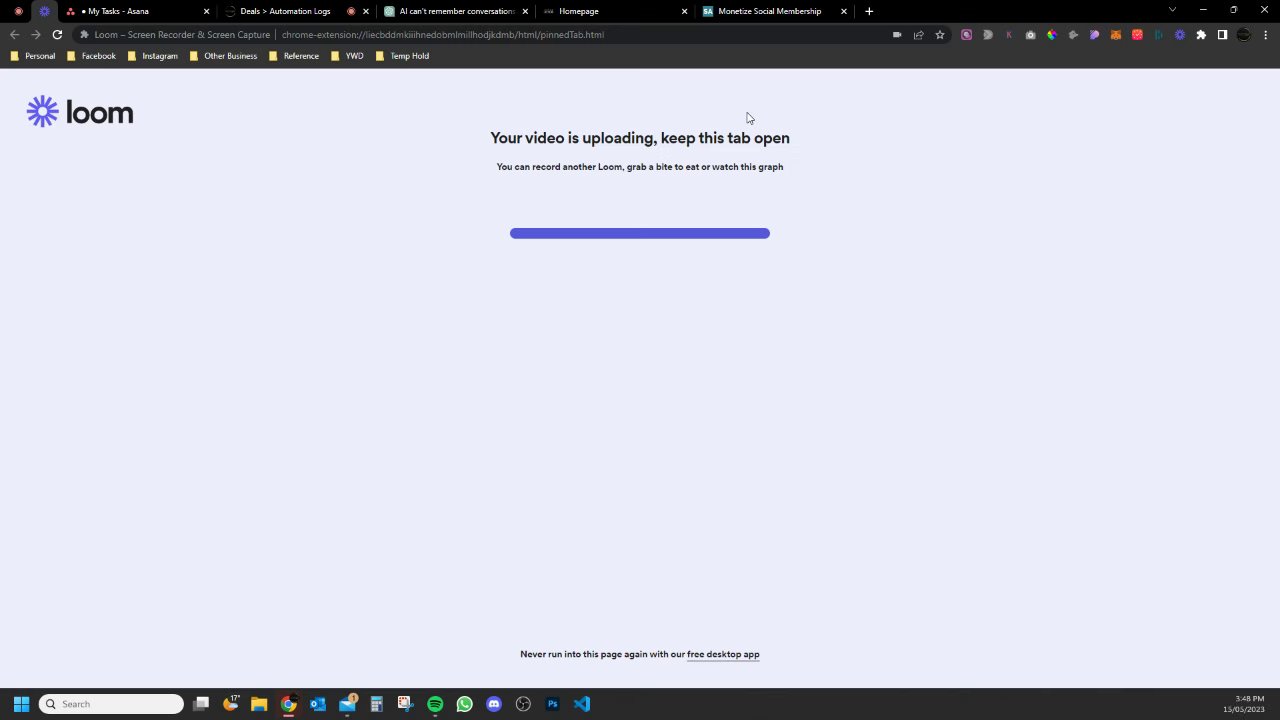This screenshot has height=720, width=1280.
Task: Open the Personal bookmarks folder
Action: click(x=32, y=56)
